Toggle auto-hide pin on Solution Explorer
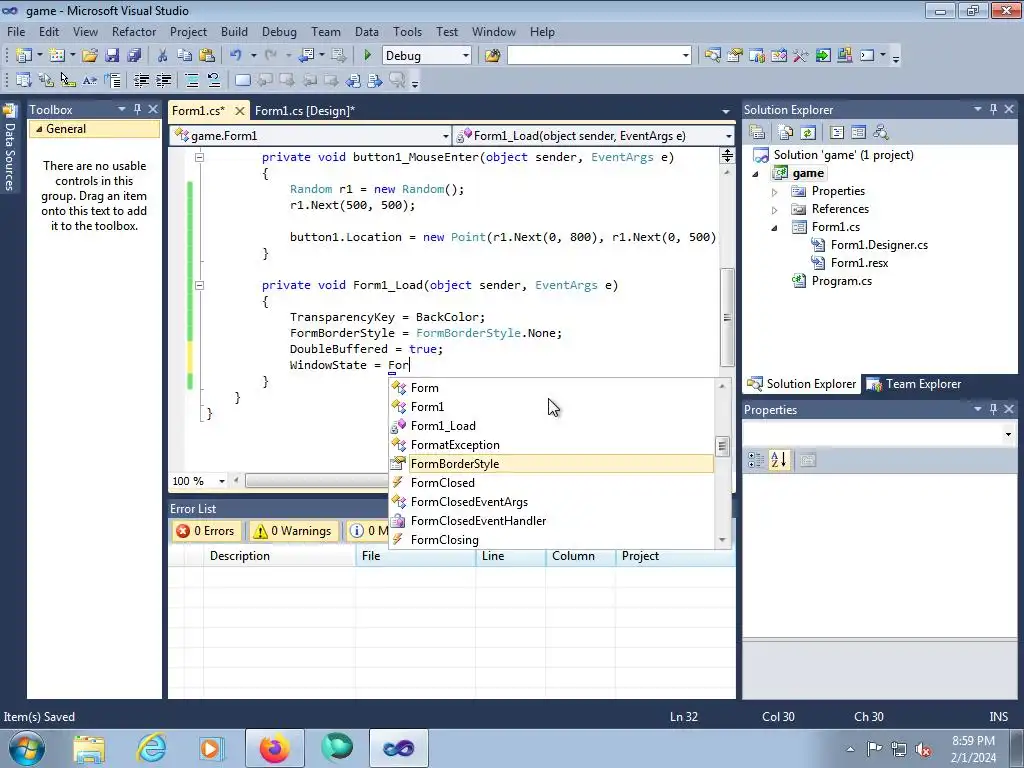1024x768 pixels. click(993, 109)
